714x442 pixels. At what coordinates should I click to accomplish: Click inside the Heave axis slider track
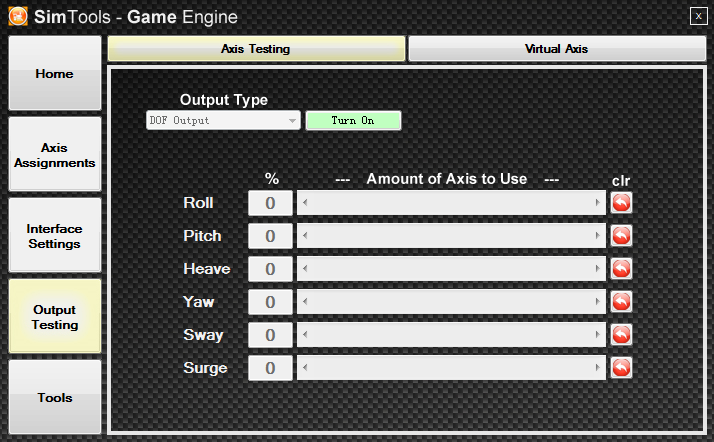click(451, 269)
